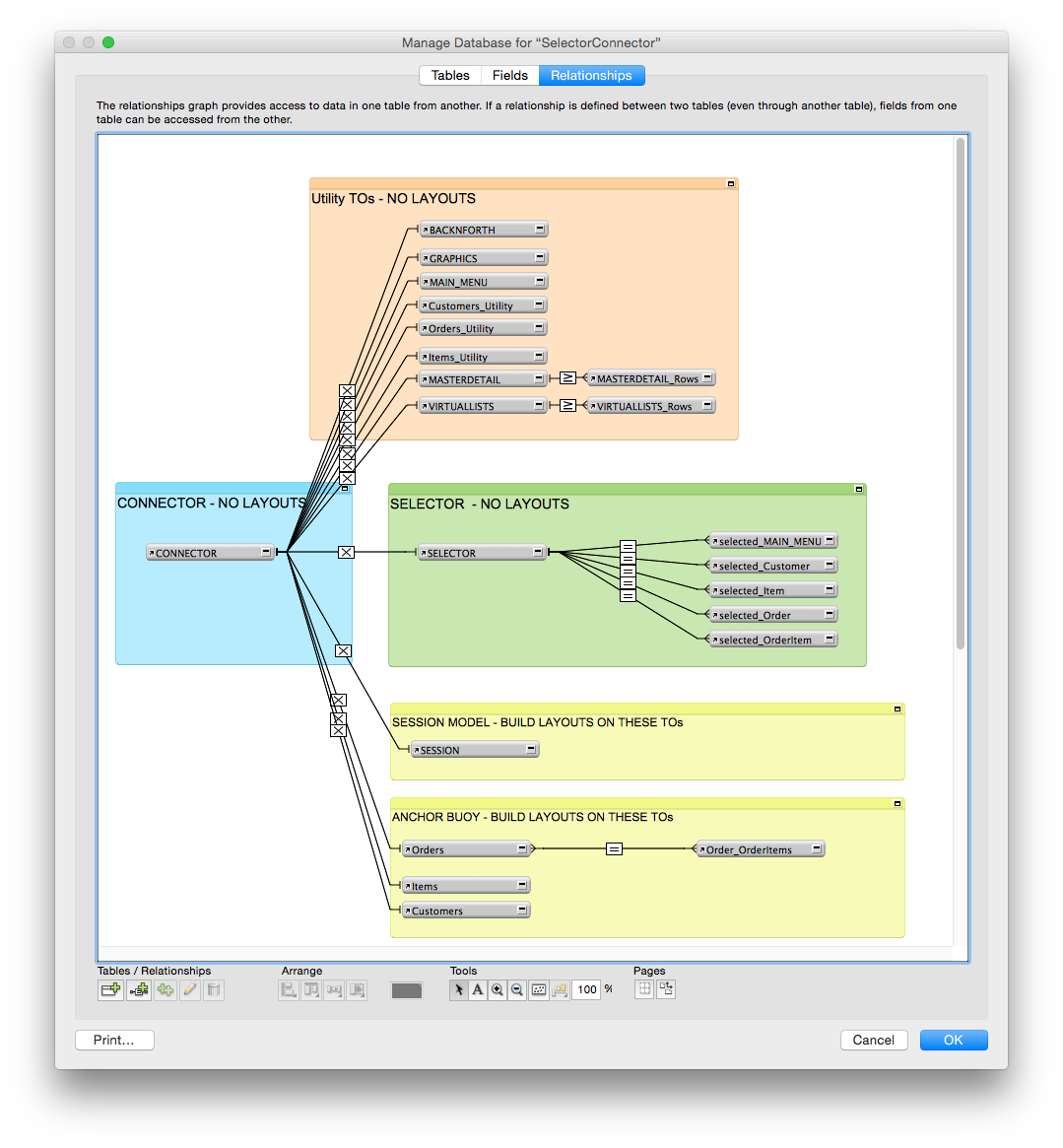The image size is (1063, 1148).
Task: Click the create relationship icon
Action: pyautogui.click(x=139, y=990)
